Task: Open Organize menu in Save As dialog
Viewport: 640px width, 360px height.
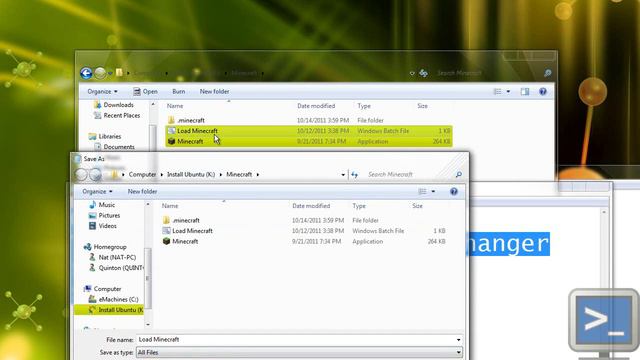Action: [97, 191]
